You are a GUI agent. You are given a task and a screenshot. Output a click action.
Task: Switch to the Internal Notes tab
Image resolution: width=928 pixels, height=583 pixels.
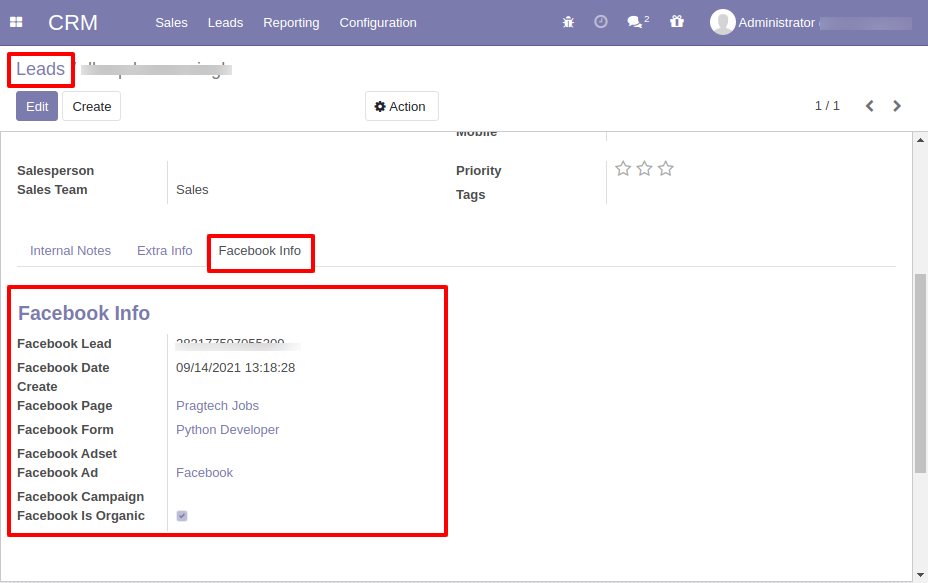click(70, 251)
